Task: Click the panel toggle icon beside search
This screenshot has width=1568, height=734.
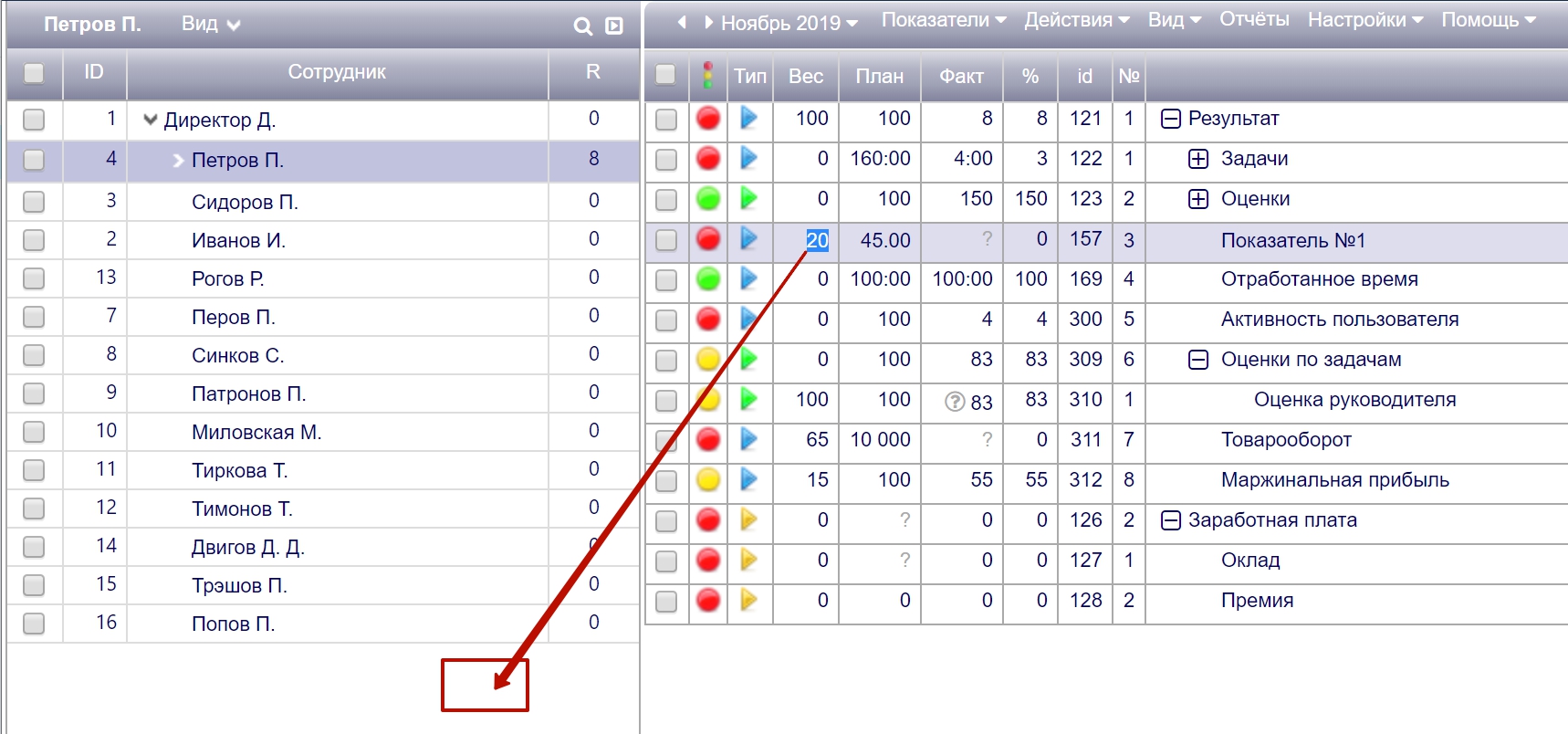Action: click(x=614, y=26)
